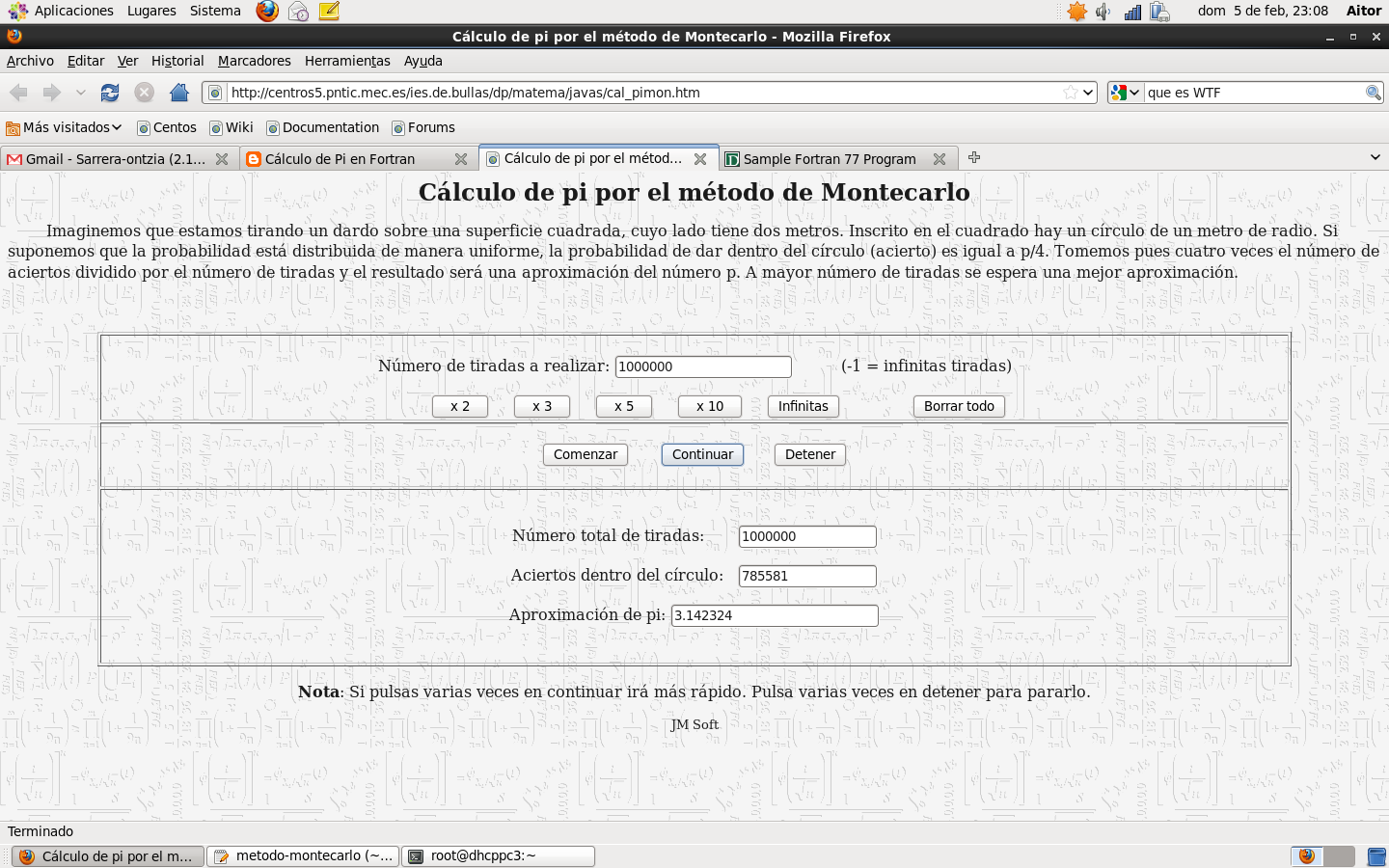Open a new tab with the plus icon
Image resolution: width=1389 pixels, height=868 pixels.
pyautogui.click(x=974, y=157)
